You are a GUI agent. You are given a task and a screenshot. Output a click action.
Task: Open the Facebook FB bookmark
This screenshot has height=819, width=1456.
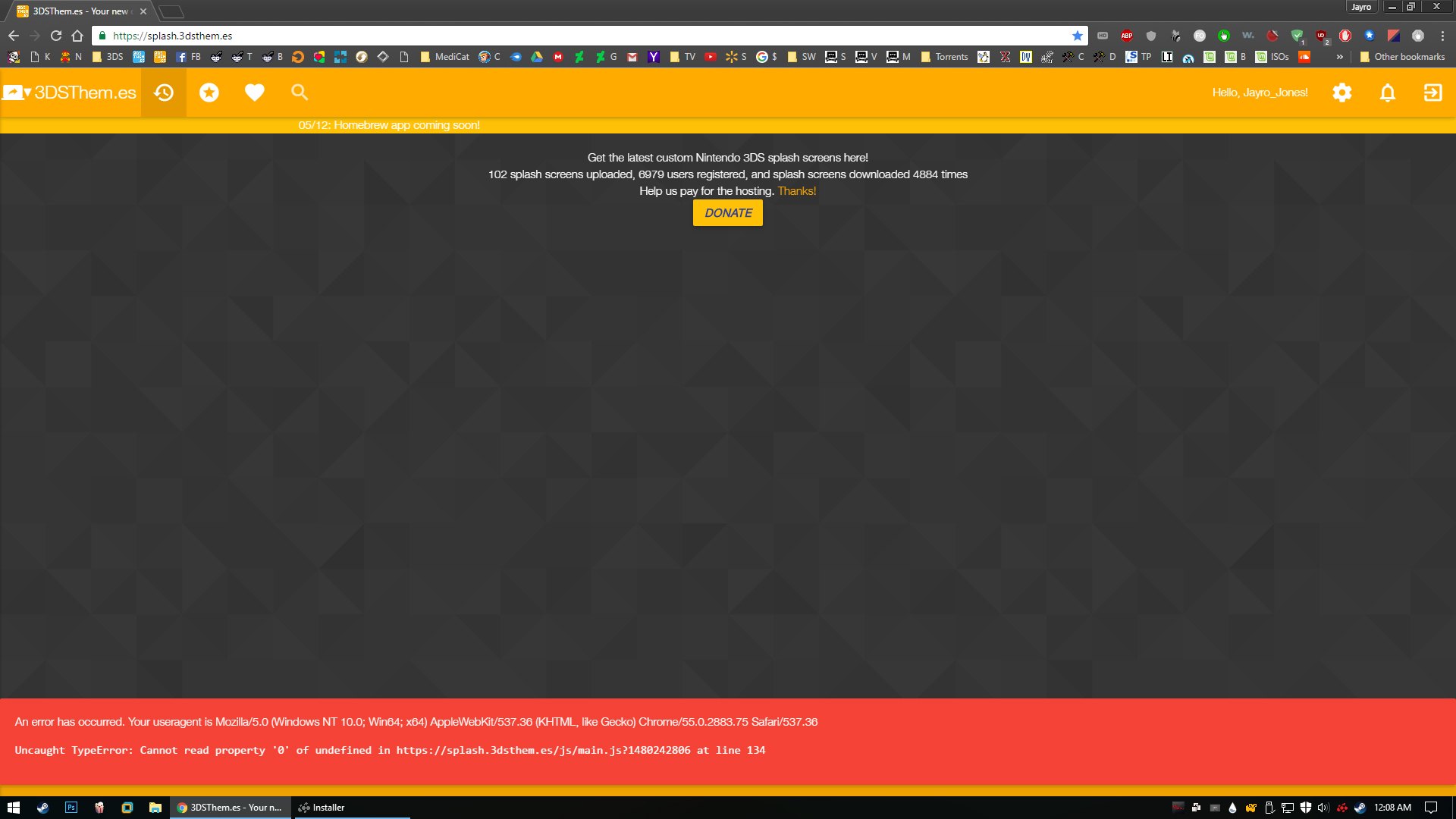pyautogui.click(x=189, y=57)
